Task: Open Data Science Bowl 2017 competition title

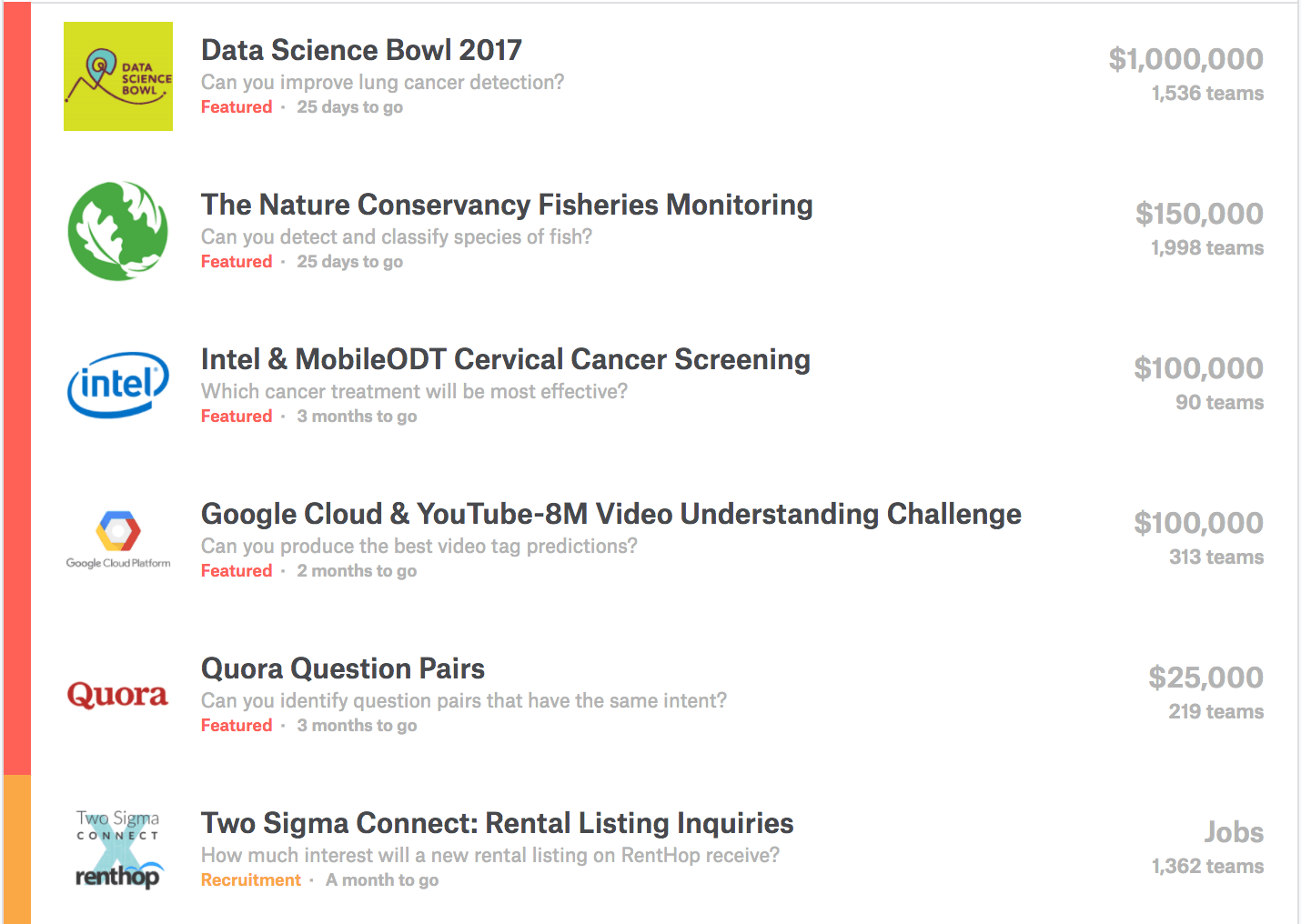Action: [361, 50]
